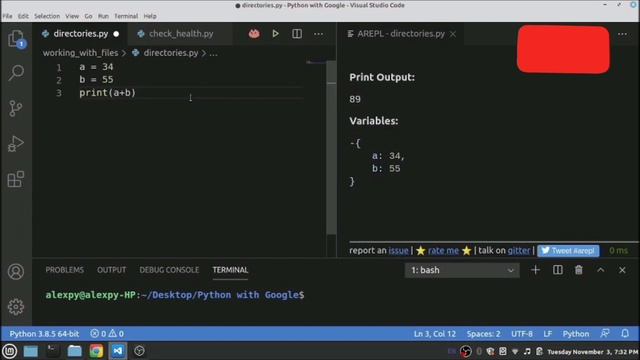Open the Accounts menu icon
Image resolution: width=640 pixels, height=360 pixels.
click(x=16, y=271)
